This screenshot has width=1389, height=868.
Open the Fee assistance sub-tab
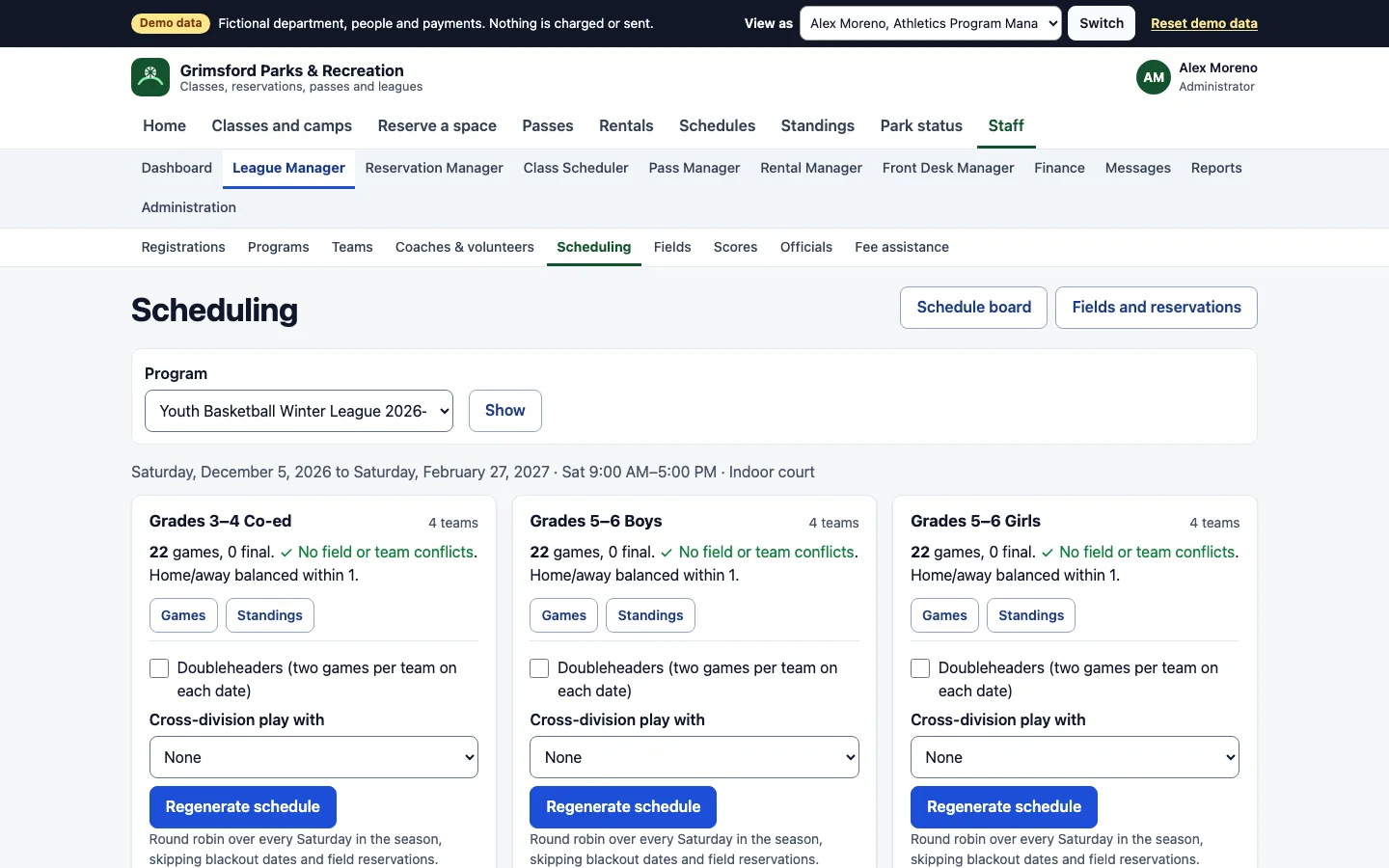(902, 247)
